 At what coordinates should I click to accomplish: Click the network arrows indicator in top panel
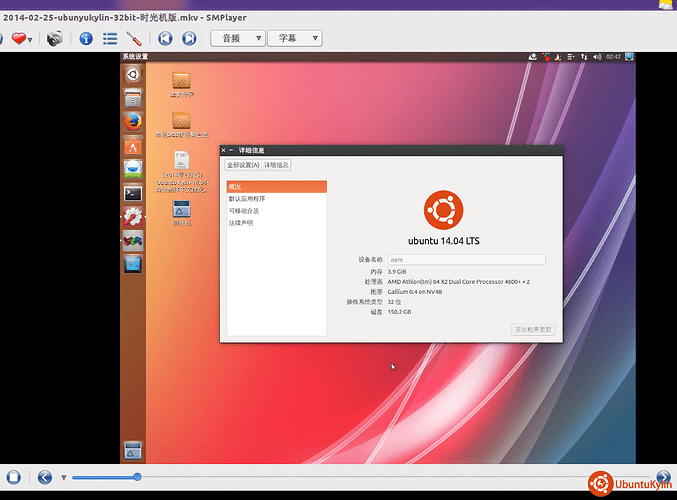tap(584, 57)
